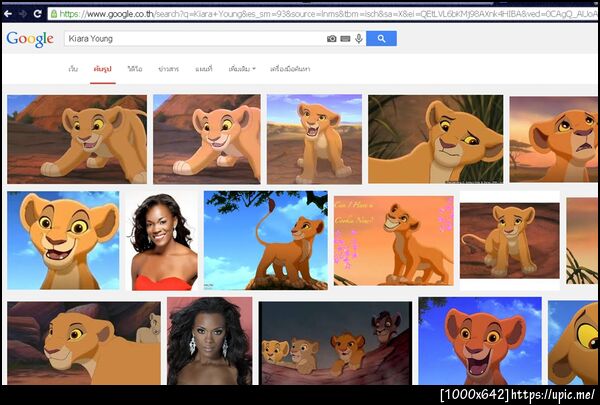
Task: Open close-up smiling cub face on blue sky
Action: [x=63, y=240]
